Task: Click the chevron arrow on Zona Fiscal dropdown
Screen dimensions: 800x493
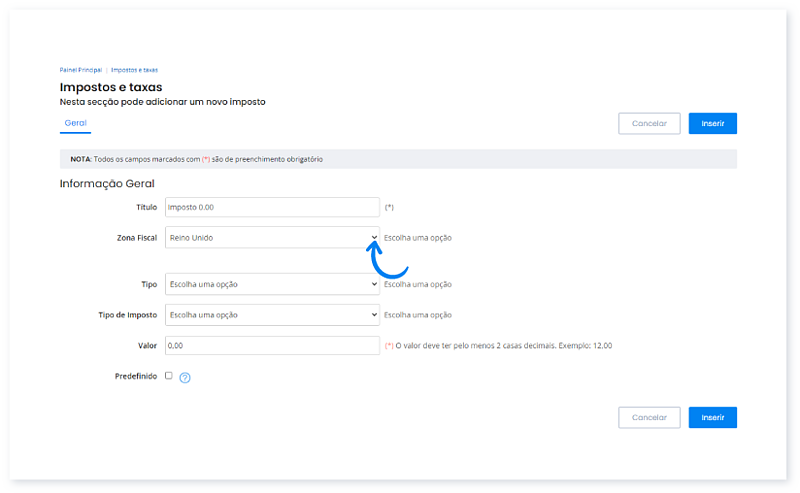Action: 374,238
